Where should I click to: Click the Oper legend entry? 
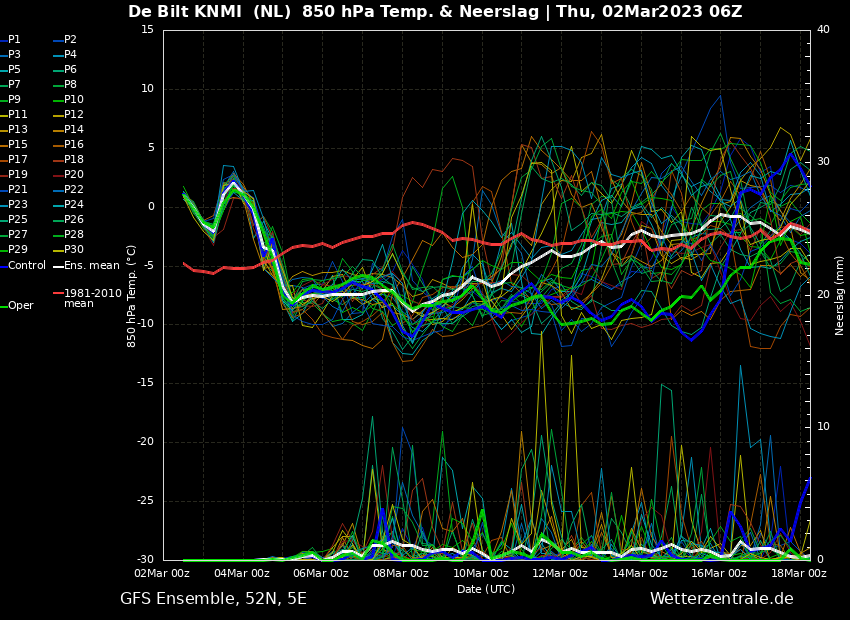(21, 305)
